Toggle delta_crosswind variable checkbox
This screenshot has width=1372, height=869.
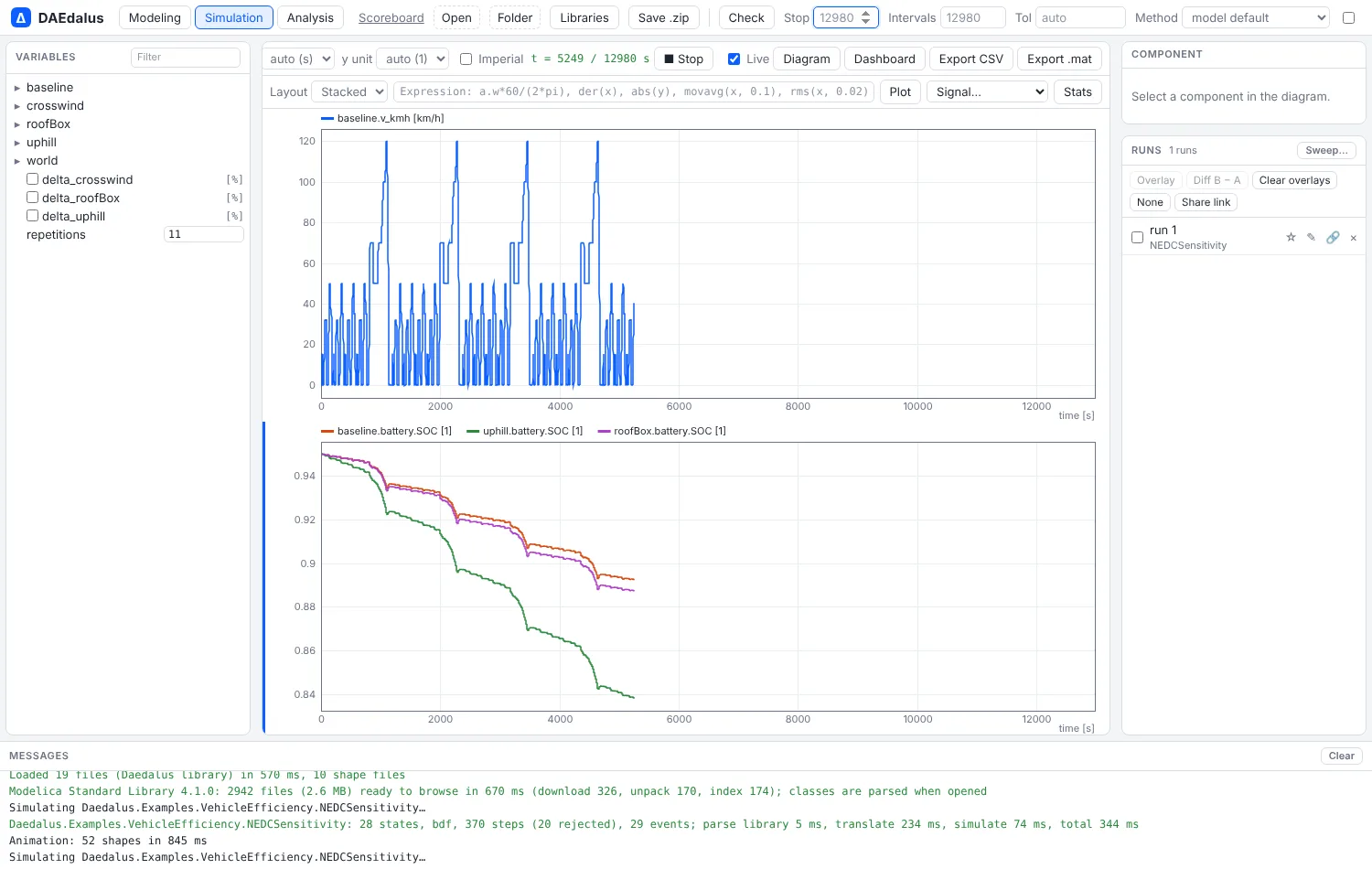pos(33,179)
